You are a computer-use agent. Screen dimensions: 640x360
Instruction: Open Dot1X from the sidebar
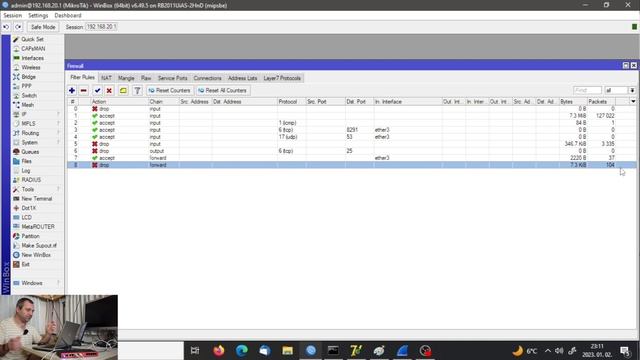tap(29, 208)
